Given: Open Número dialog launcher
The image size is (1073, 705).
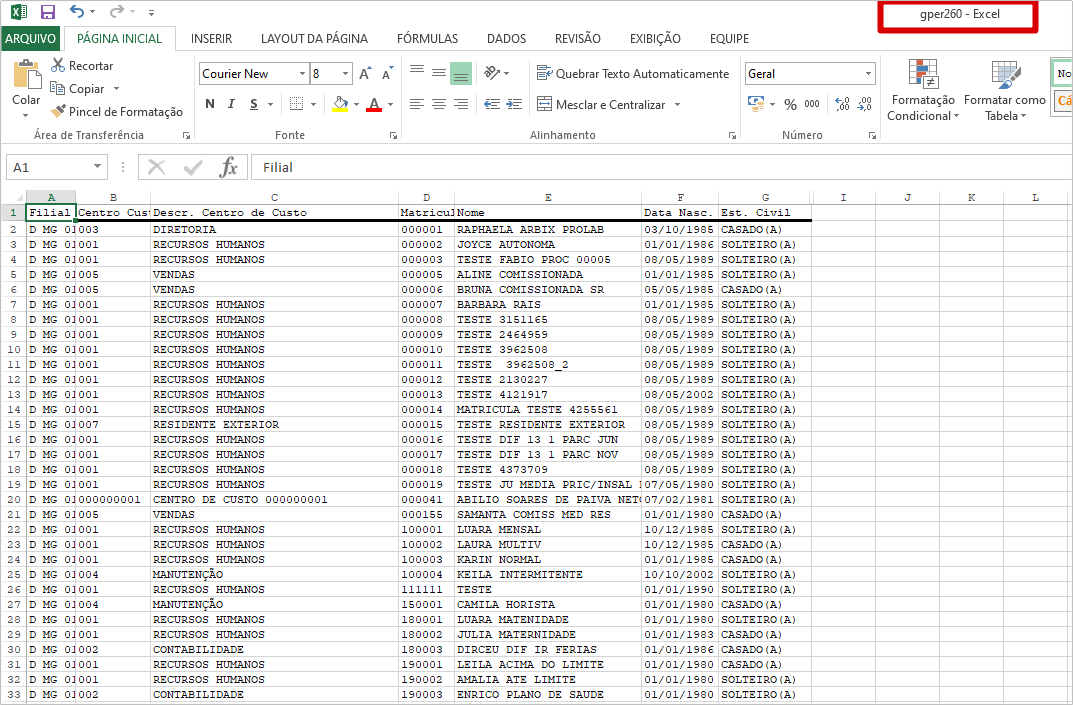Looking at the screenshot, I should pos(872,136).
